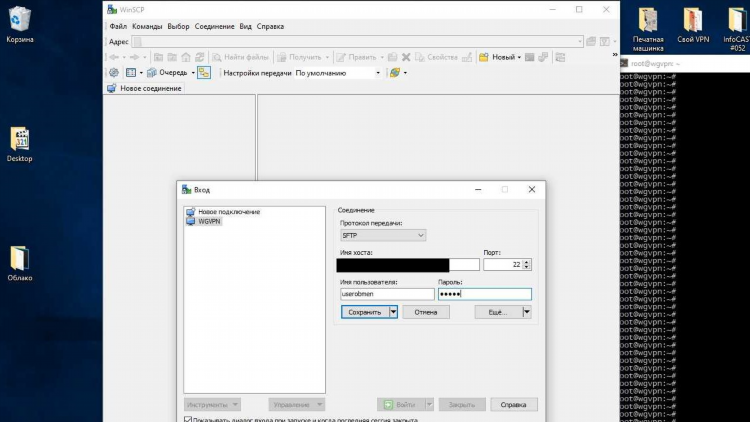Image resolution: width=750 pixels, height=422 pixels.
Task: Click the Инструменты button
Action: (x=212, y=405)
